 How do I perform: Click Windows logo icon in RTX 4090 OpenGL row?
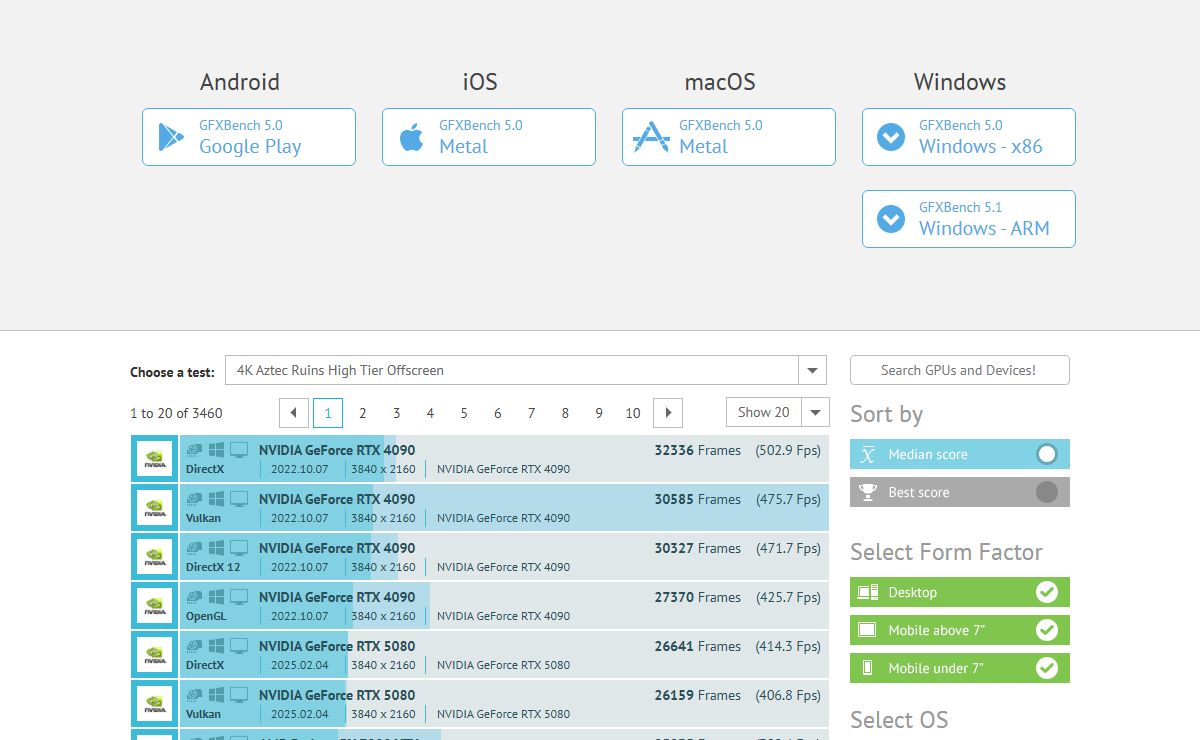pos(216,597)
